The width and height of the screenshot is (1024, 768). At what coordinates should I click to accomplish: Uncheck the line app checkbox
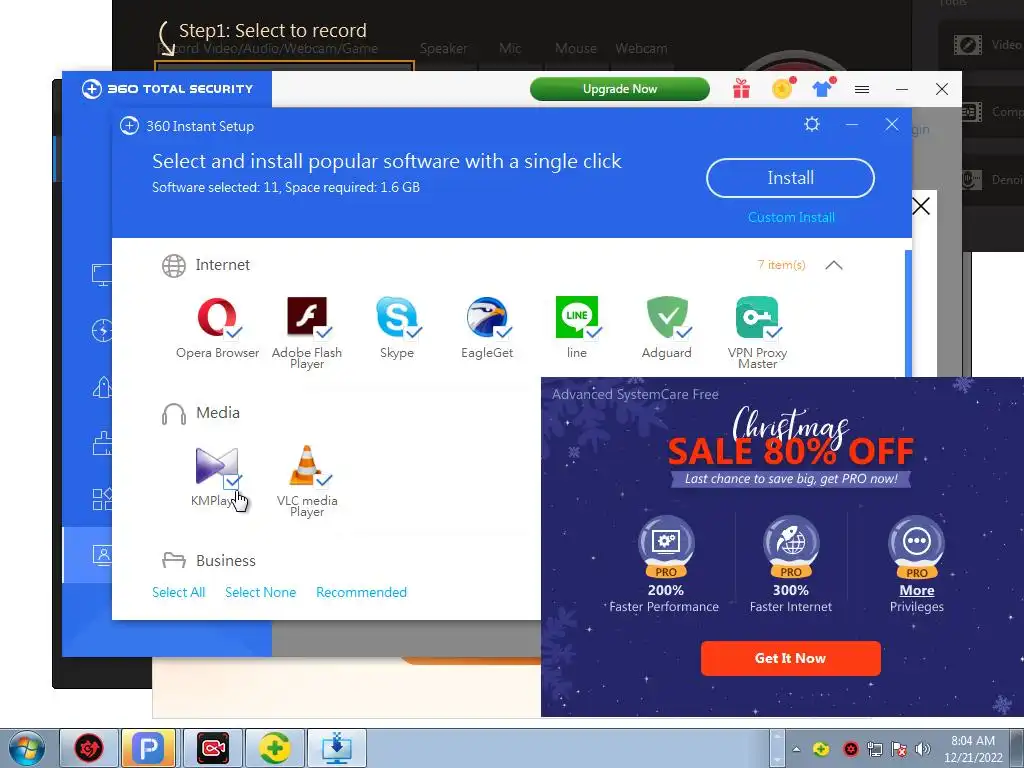pyautogui.click(x=594, y=332)
